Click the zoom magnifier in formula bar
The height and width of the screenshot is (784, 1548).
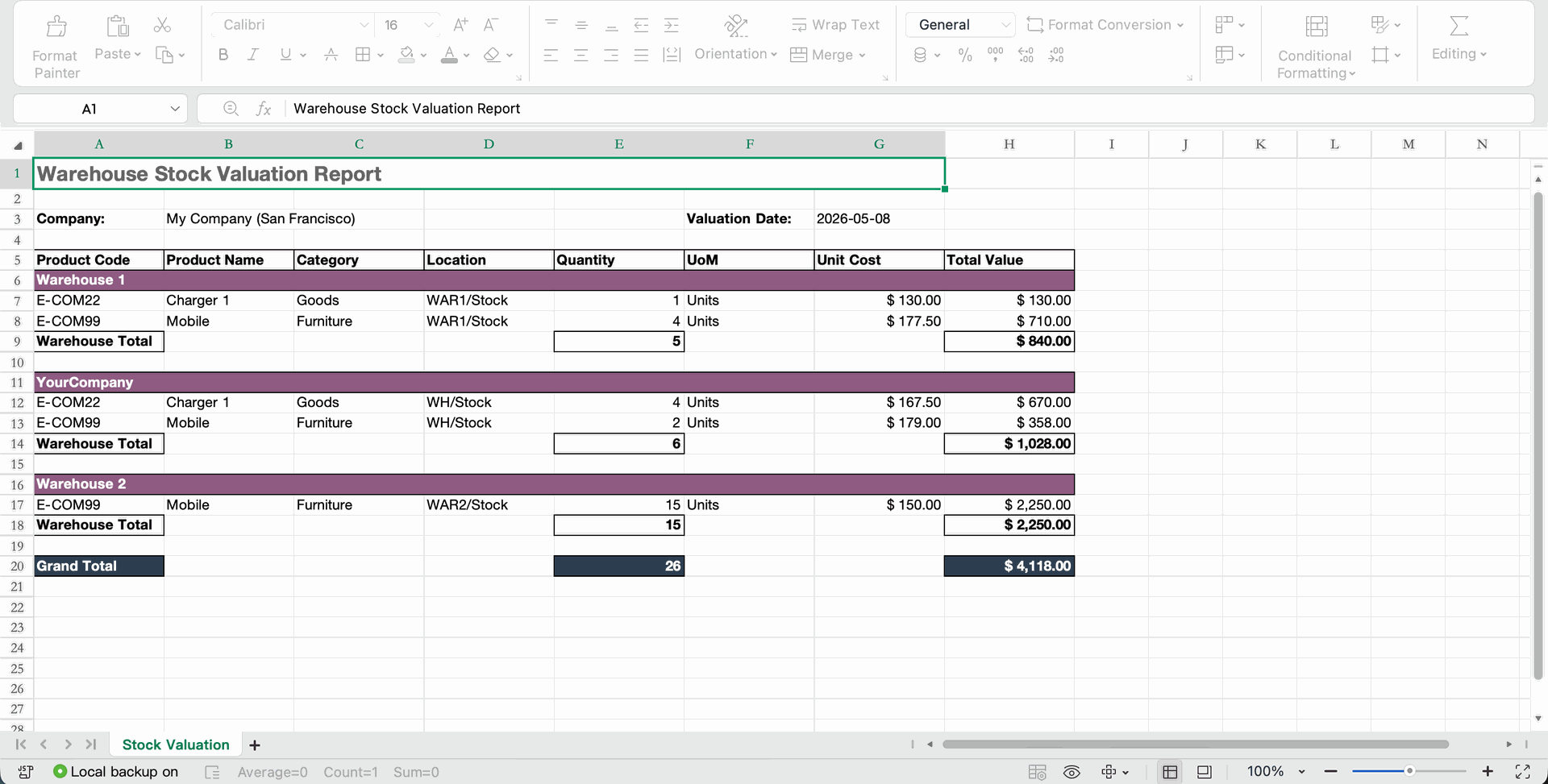[231, 108]
